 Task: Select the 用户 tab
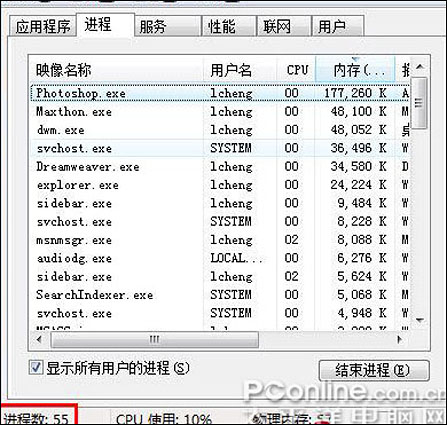tap(337, 27)
